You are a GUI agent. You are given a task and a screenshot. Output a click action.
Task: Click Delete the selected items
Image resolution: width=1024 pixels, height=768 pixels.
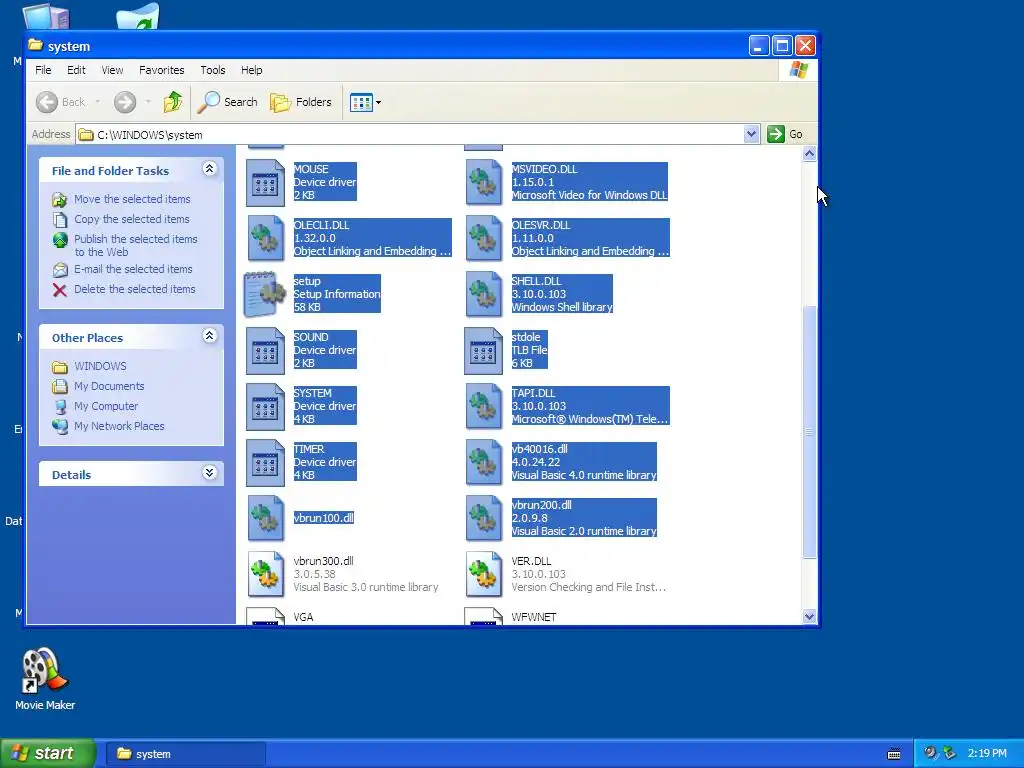[x=135, y=289]
